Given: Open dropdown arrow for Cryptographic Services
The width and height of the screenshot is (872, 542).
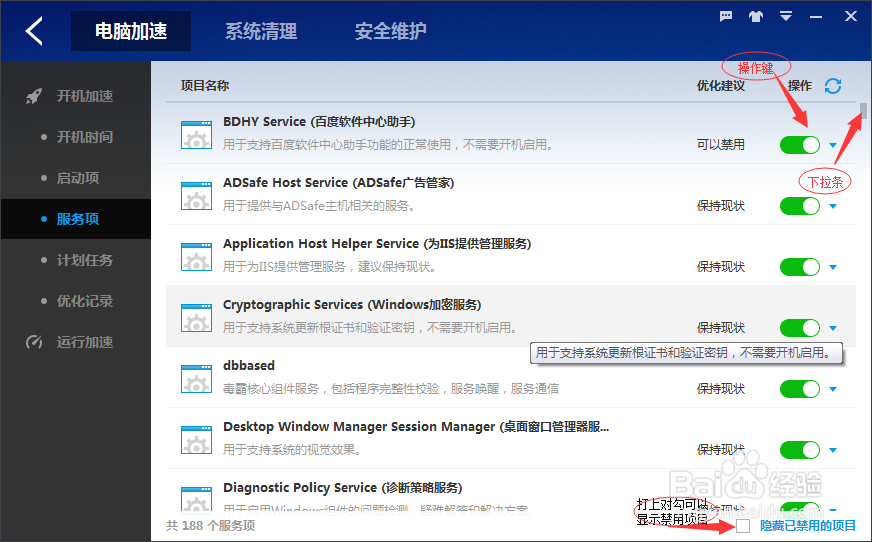Looking at the screenshot, I should point(833,329).
